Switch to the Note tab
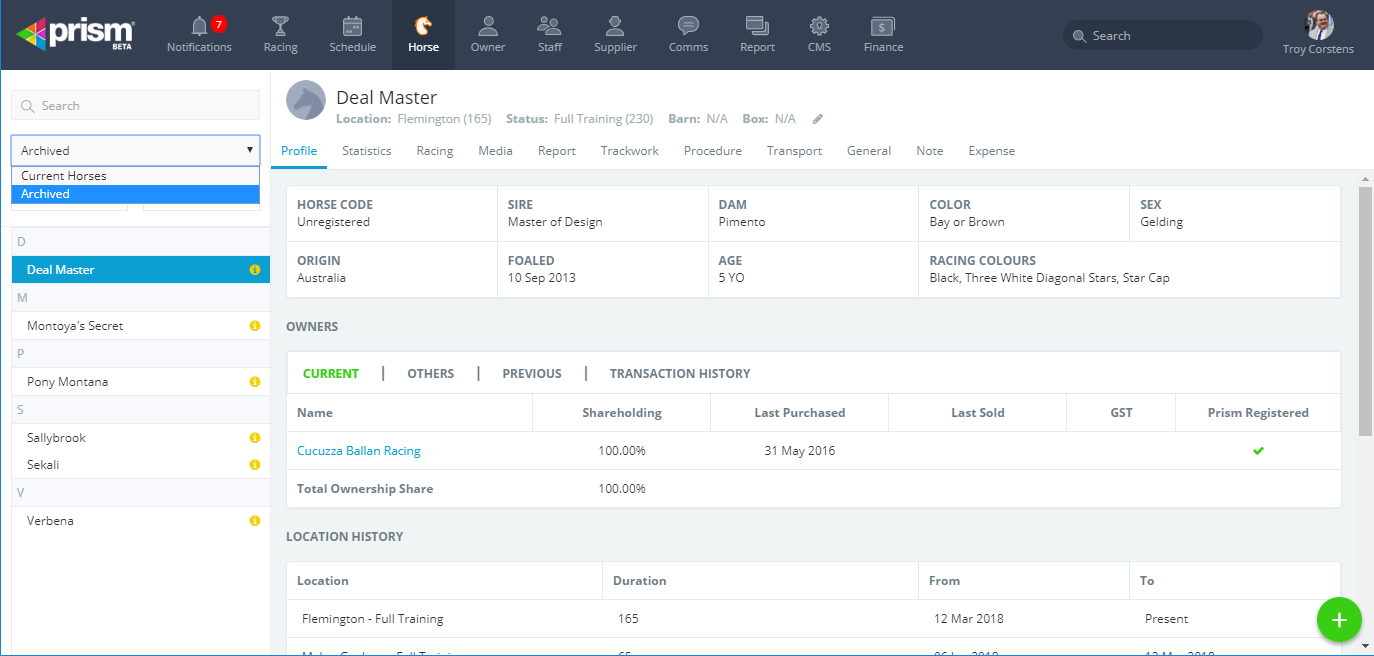 point(930,151)
